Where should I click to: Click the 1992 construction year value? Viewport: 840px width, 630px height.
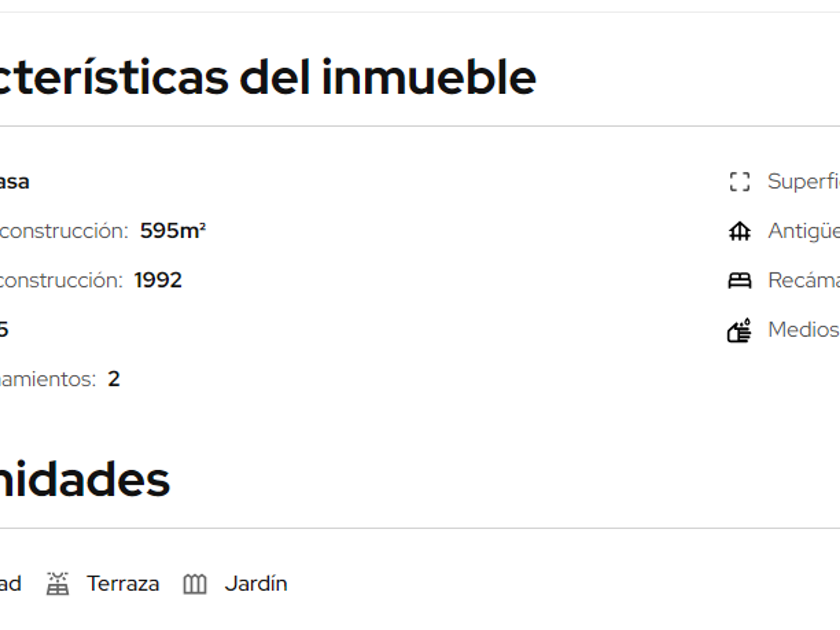[x=158, y=280]
